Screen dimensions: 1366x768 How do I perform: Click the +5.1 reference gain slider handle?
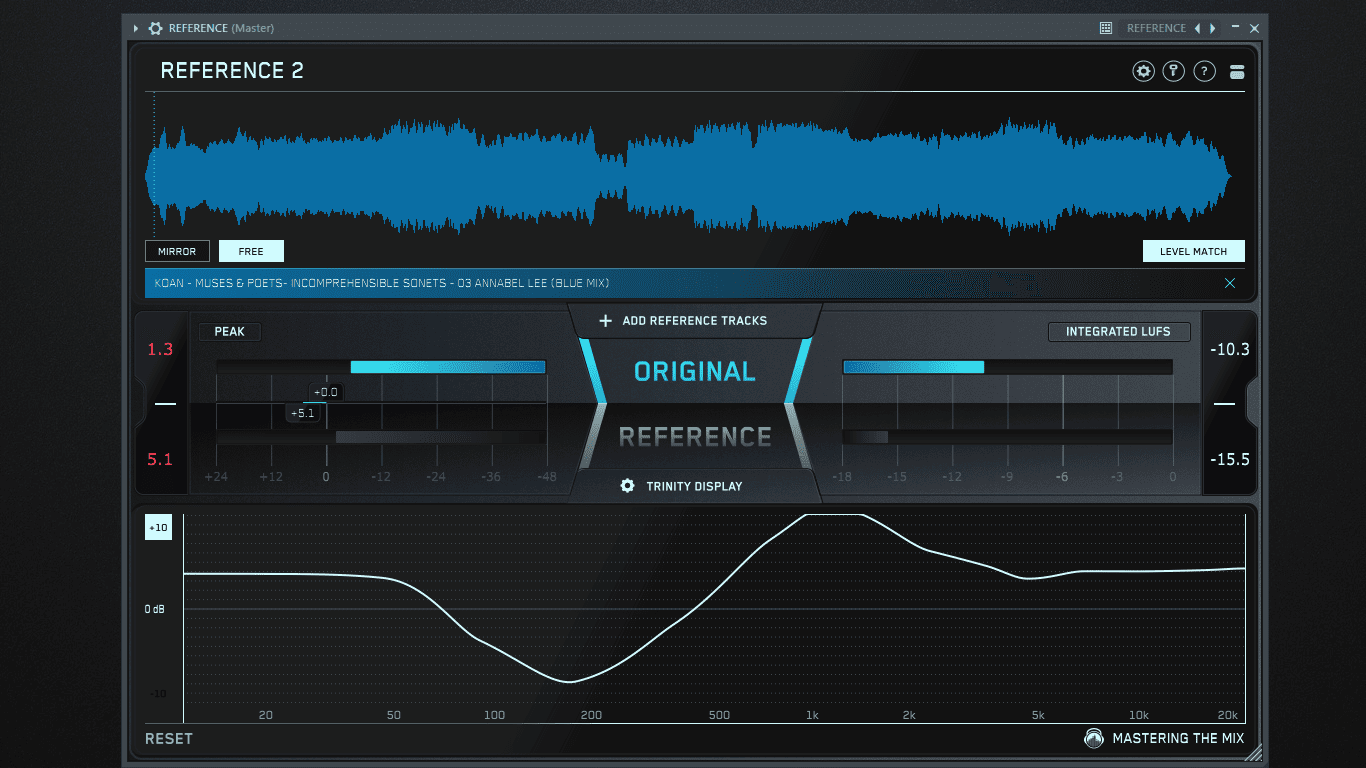point(302,413)
